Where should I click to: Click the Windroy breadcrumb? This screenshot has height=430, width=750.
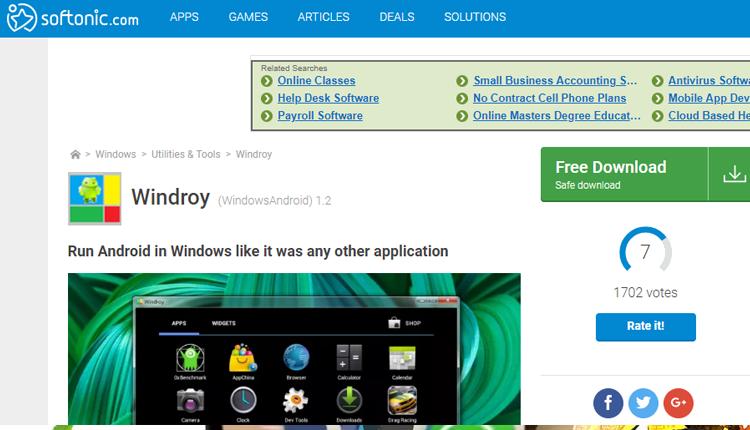(x=254, y=154)
